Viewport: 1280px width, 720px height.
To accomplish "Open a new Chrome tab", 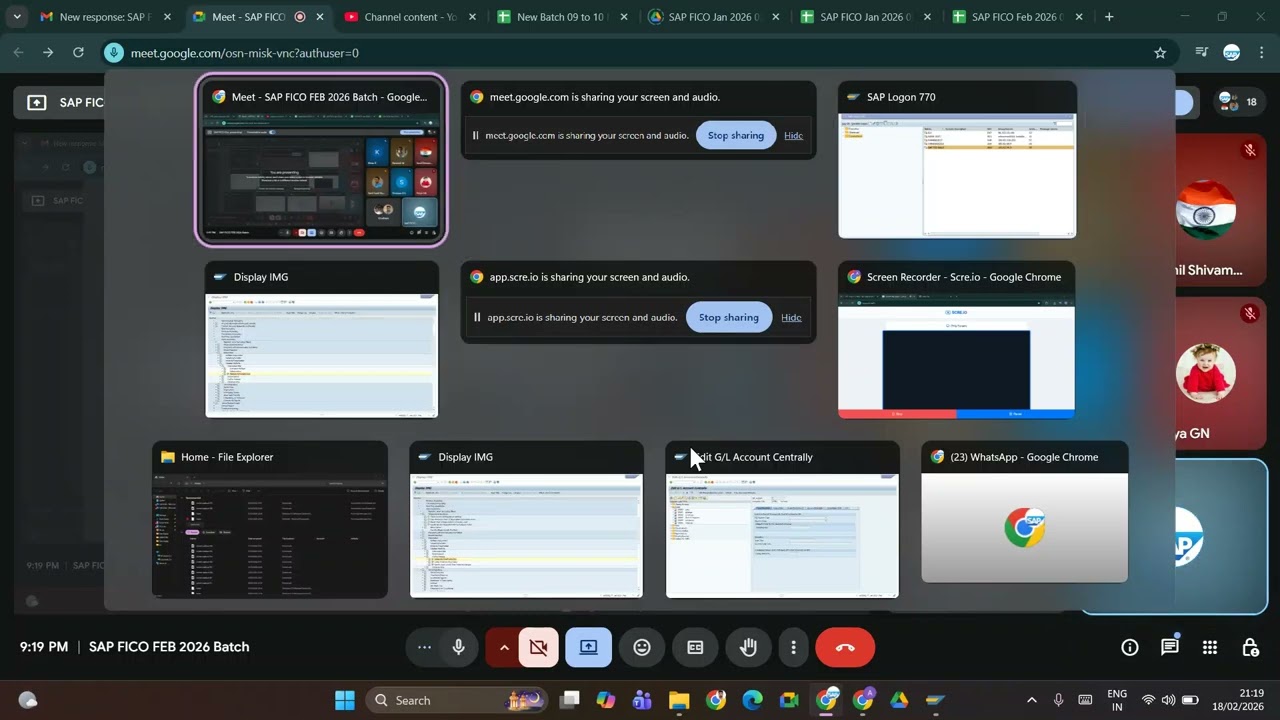I will [x=1109, y=17].
